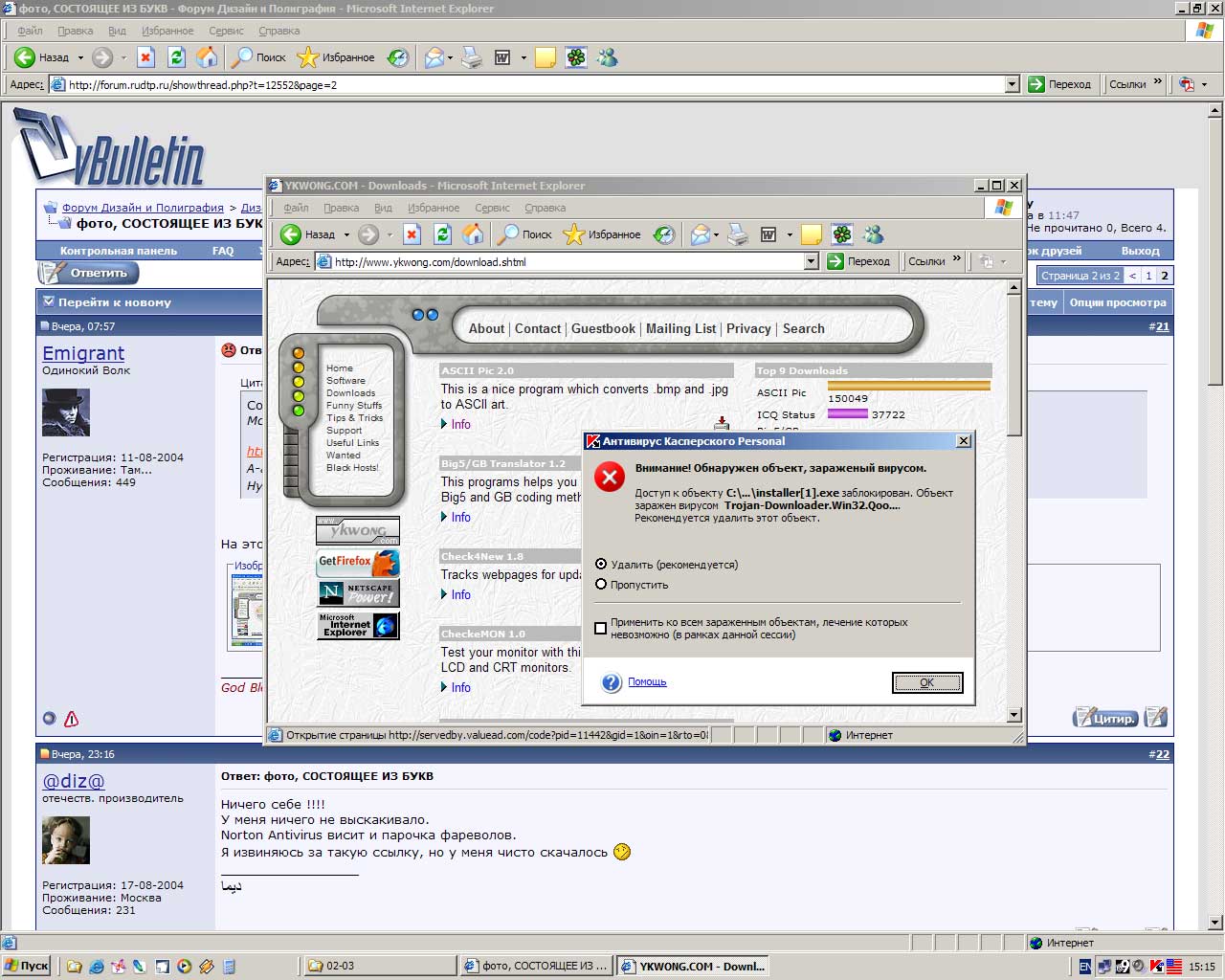Open Back history dropdown arrow in main window
This screenshot has height=980, width=1225.
click(x=80, y=57)
